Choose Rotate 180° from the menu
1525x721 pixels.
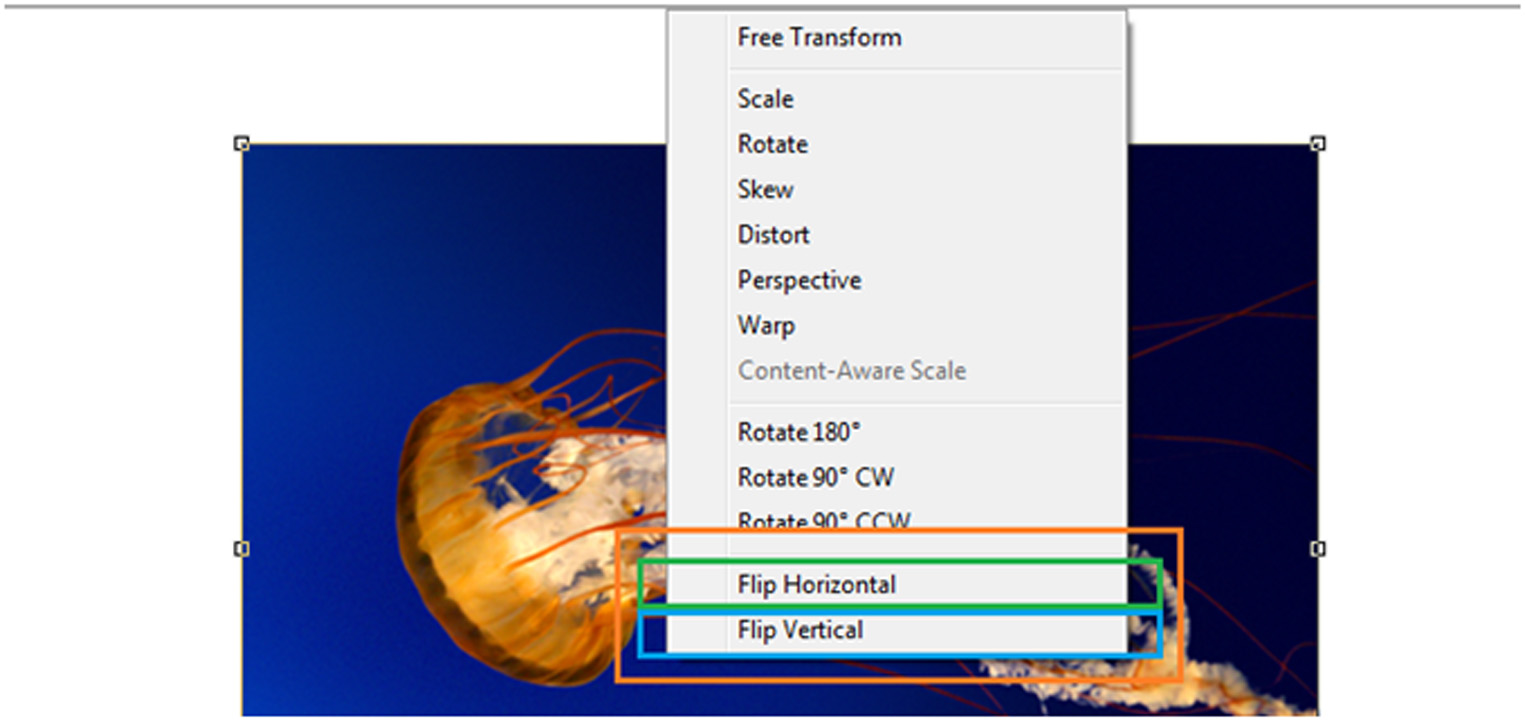coord(800,432)
